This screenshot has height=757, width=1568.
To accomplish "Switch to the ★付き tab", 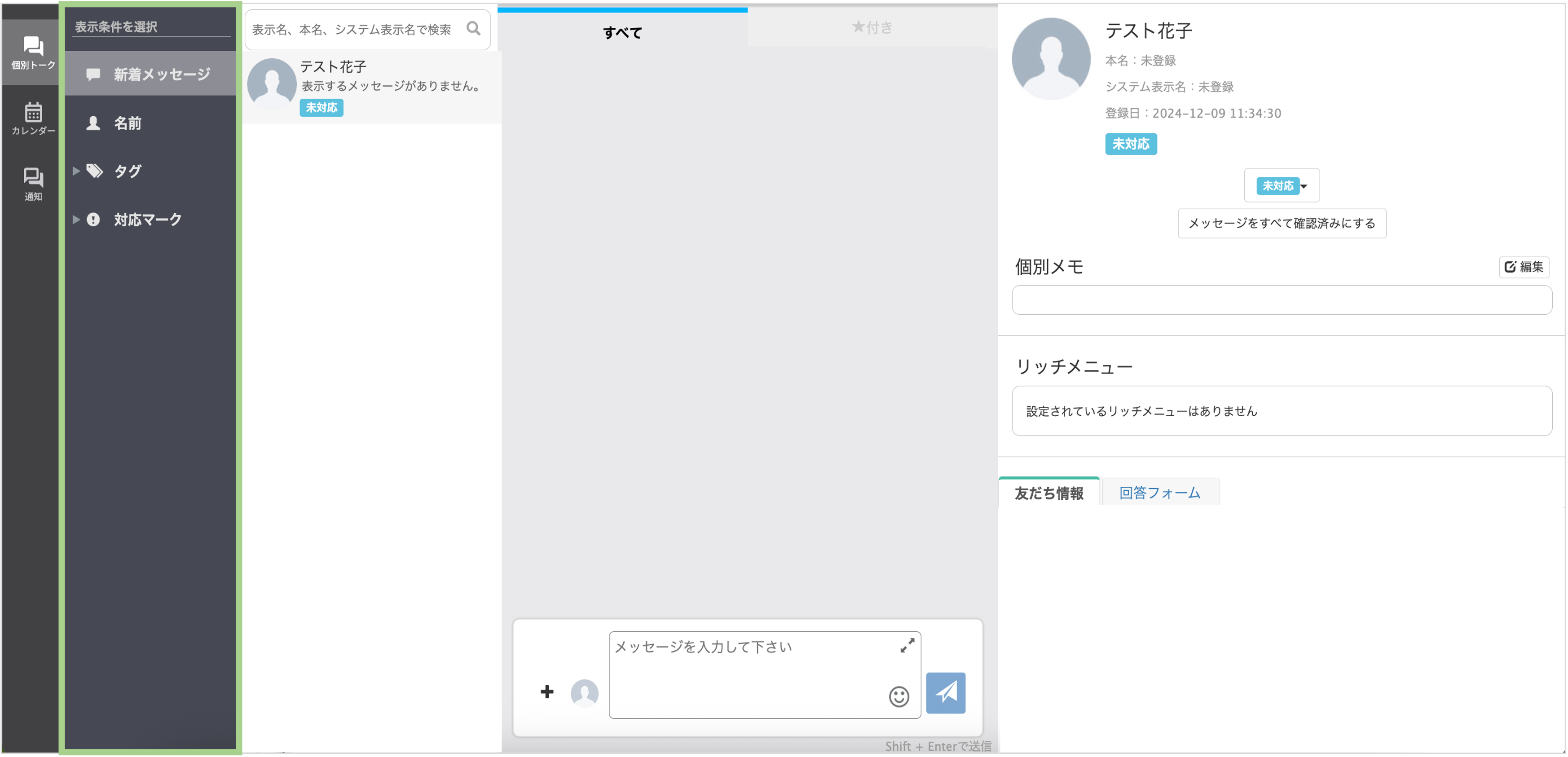I will point(872,27).
